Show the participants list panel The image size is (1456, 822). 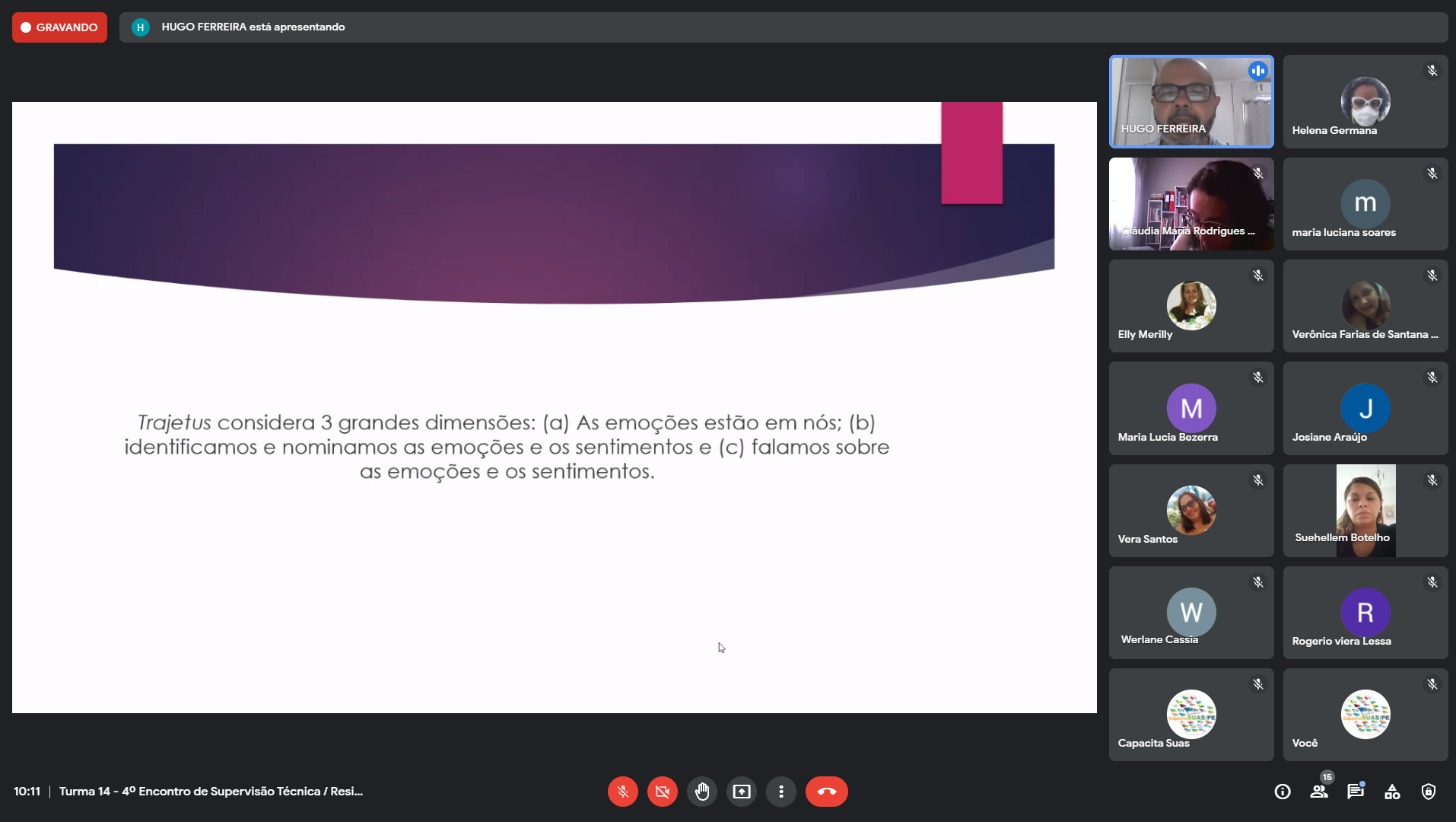point(1319,792)
